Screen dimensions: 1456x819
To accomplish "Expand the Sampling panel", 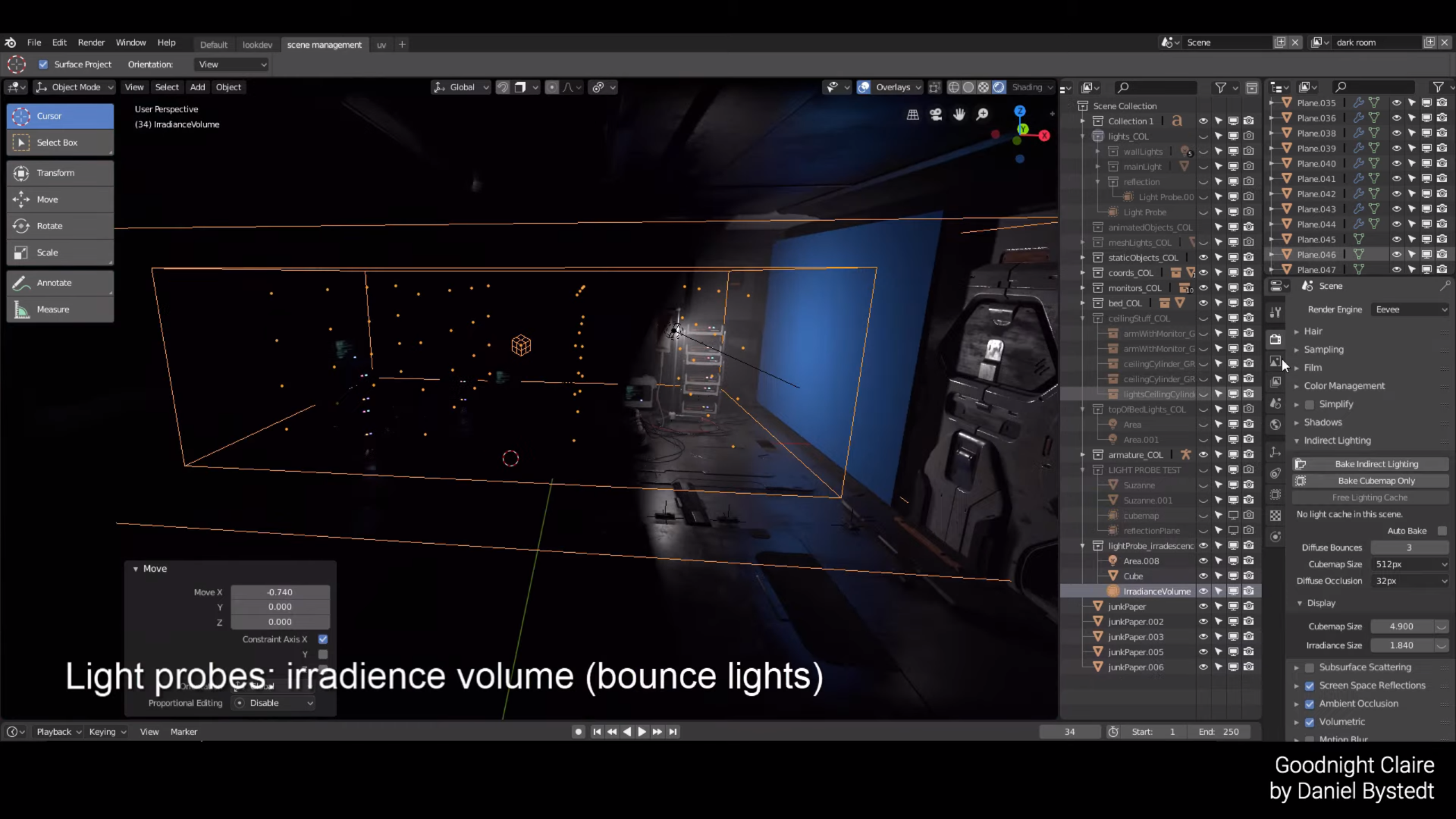I will (1323, 350).
